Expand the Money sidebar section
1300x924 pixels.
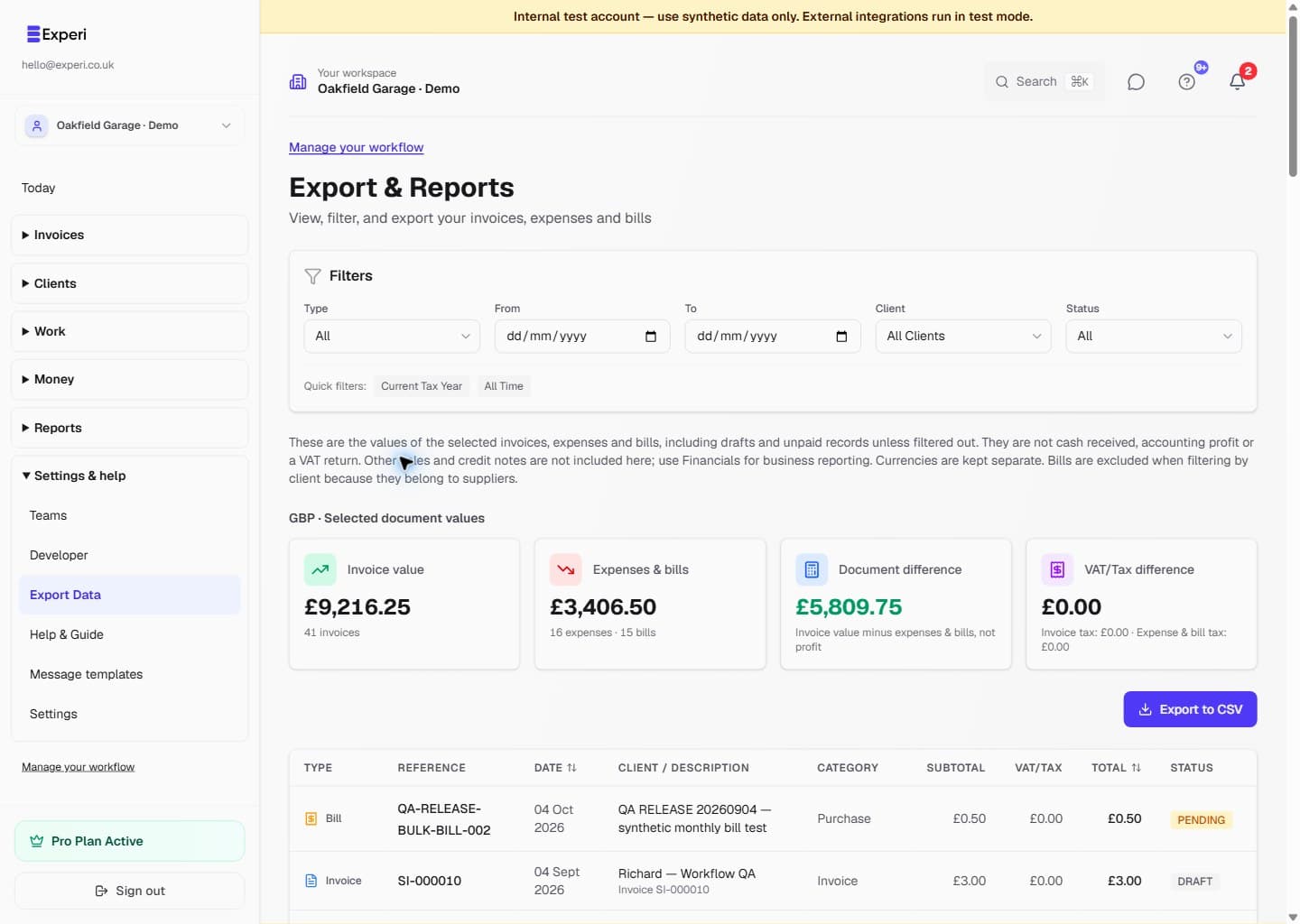(x=129, y=379)
